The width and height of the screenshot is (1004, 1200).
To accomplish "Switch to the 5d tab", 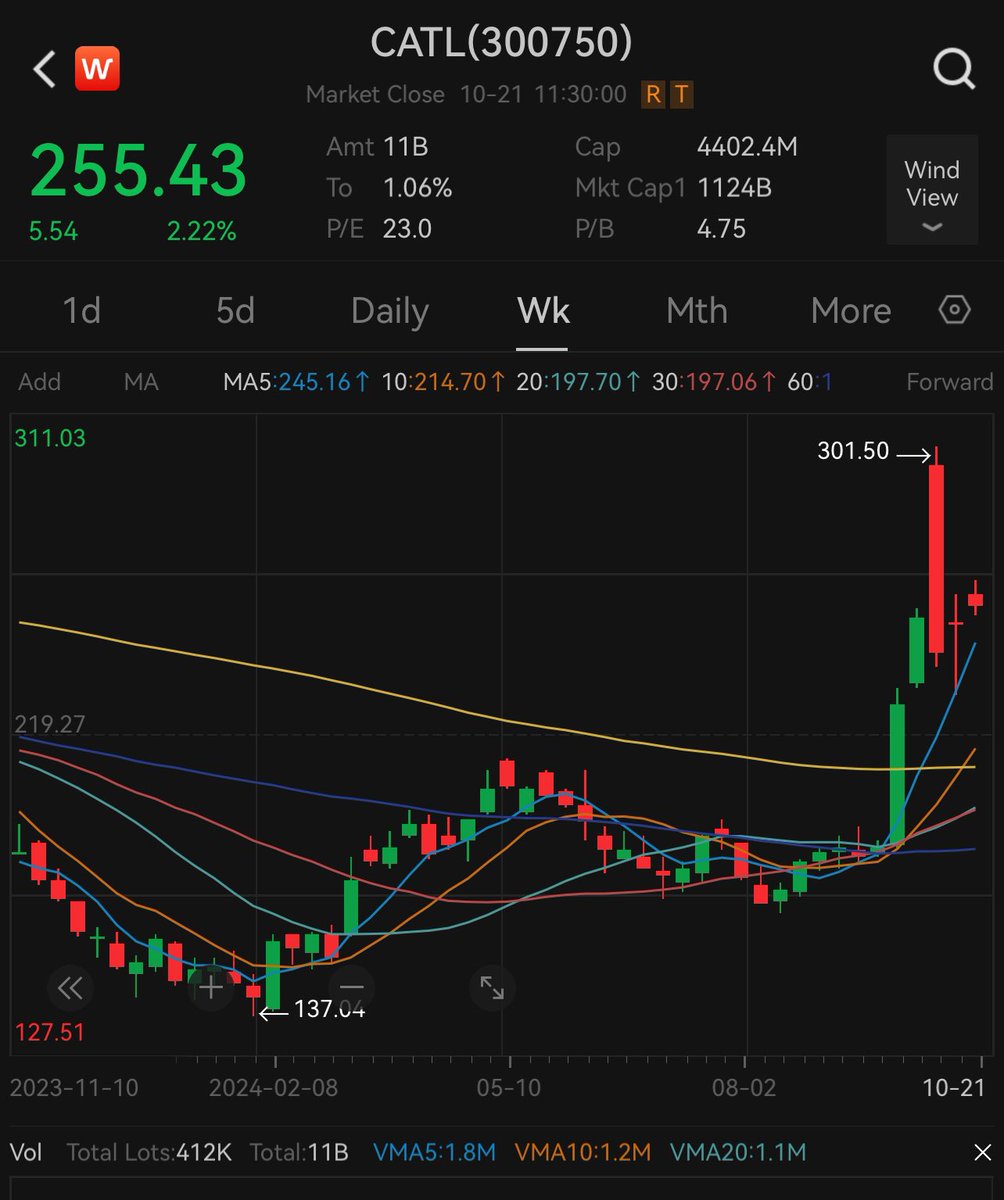I will click(236, 311).
